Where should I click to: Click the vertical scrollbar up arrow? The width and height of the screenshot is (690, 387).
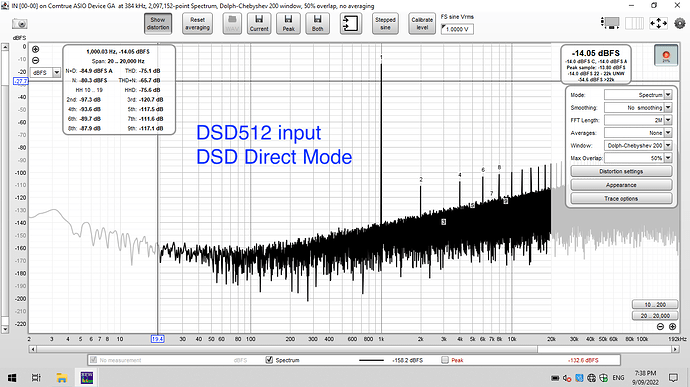(x=5, y=47)
